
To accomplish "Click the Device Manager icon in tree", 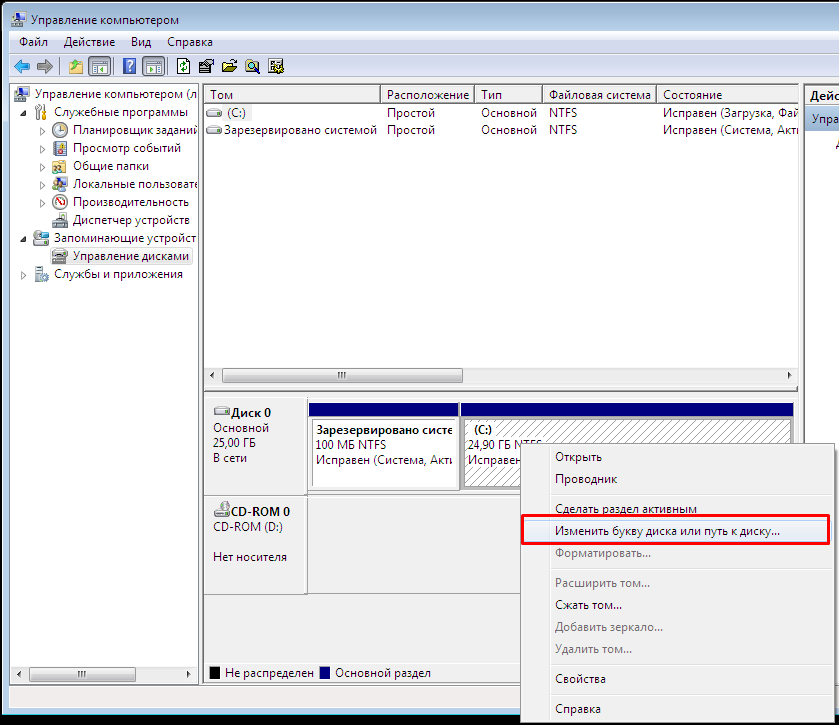I will coord(60,220).
